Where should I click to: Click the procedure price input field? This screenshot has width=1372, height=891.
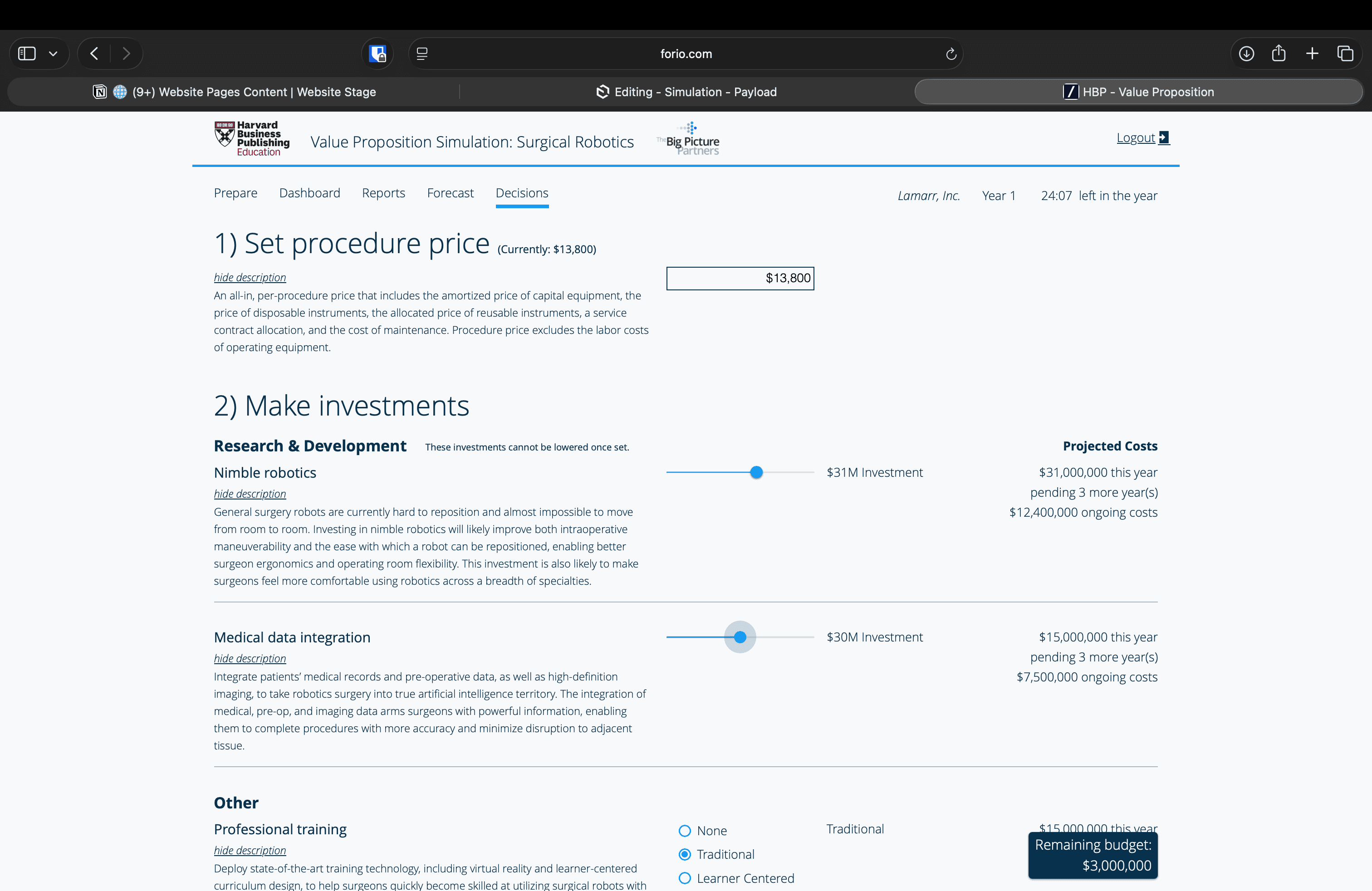point(740,279)
